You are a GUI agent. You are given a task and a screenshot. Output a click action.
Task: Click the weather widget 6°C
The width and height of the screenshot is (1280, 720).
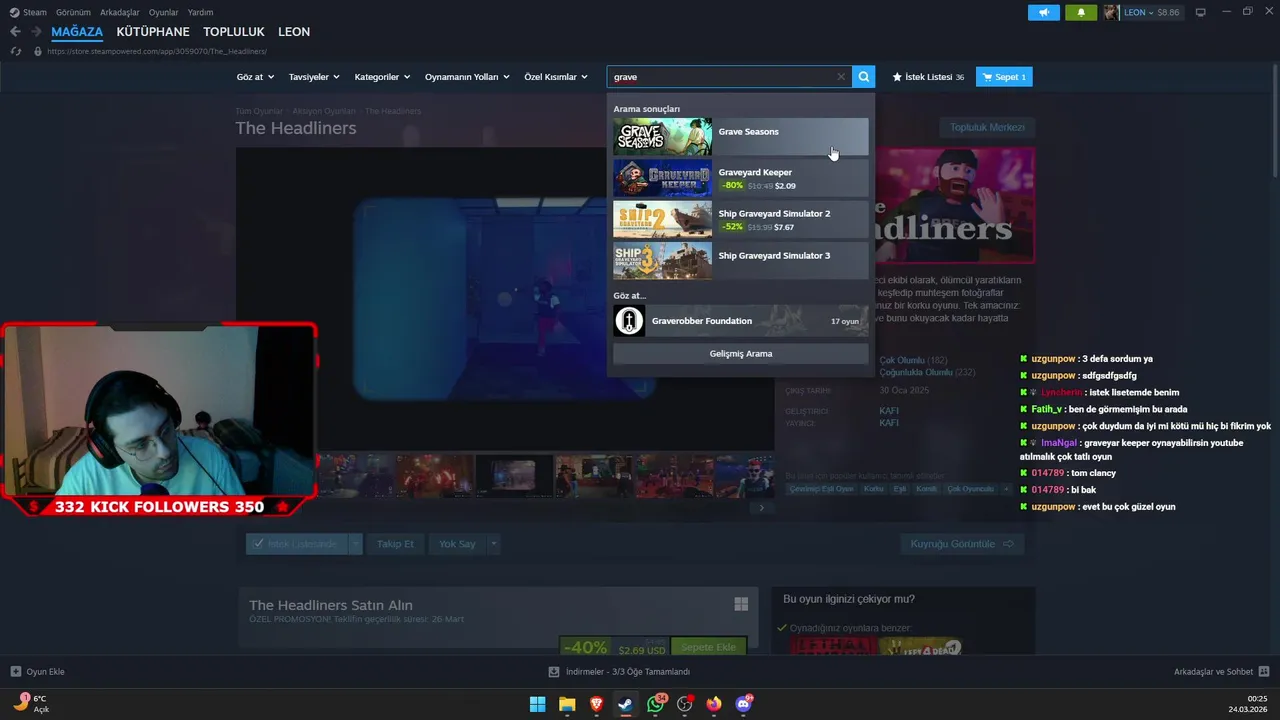pos(30,703)
